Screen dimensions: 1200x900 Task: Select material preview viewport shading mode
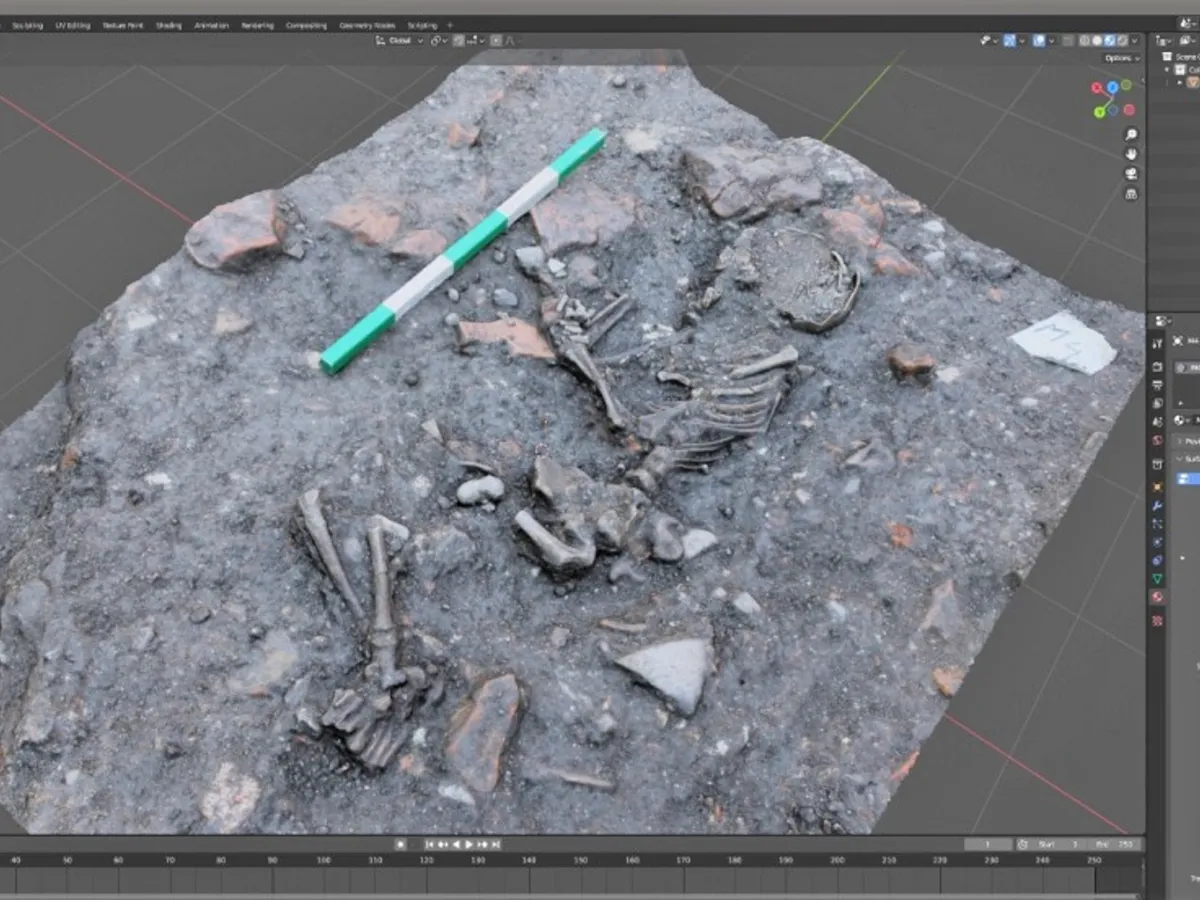click(x=1108, y=40)
